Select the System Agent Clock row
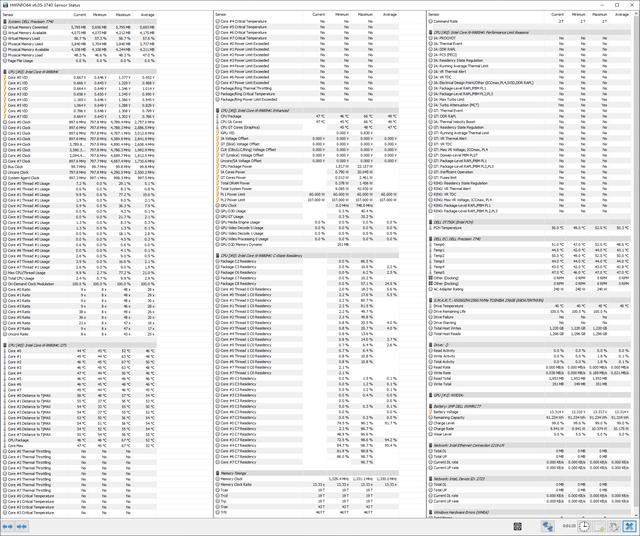 click(x=79, y=178)
